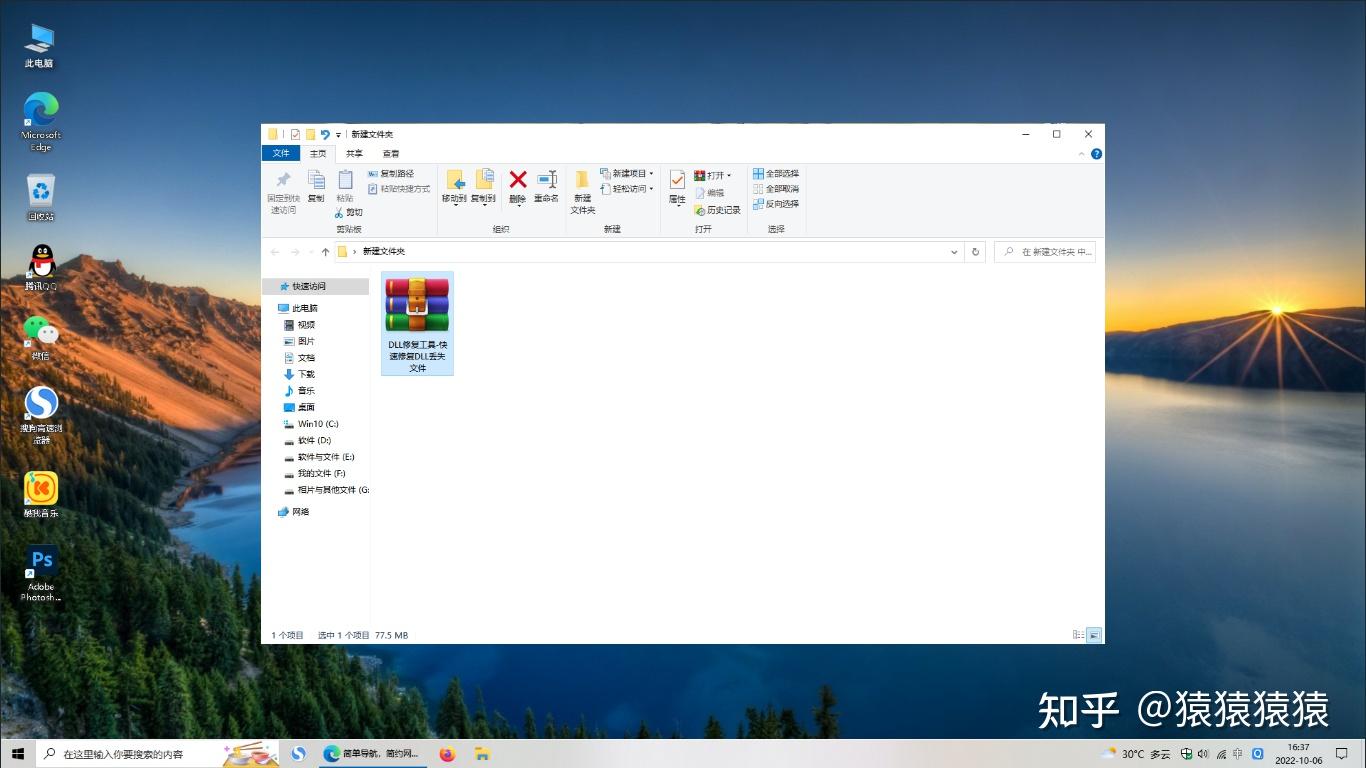Viewport: 1366px width, 768px height.
Task: Click the properties checkmark icon in title bar
Action: click(x=295, y=134)
